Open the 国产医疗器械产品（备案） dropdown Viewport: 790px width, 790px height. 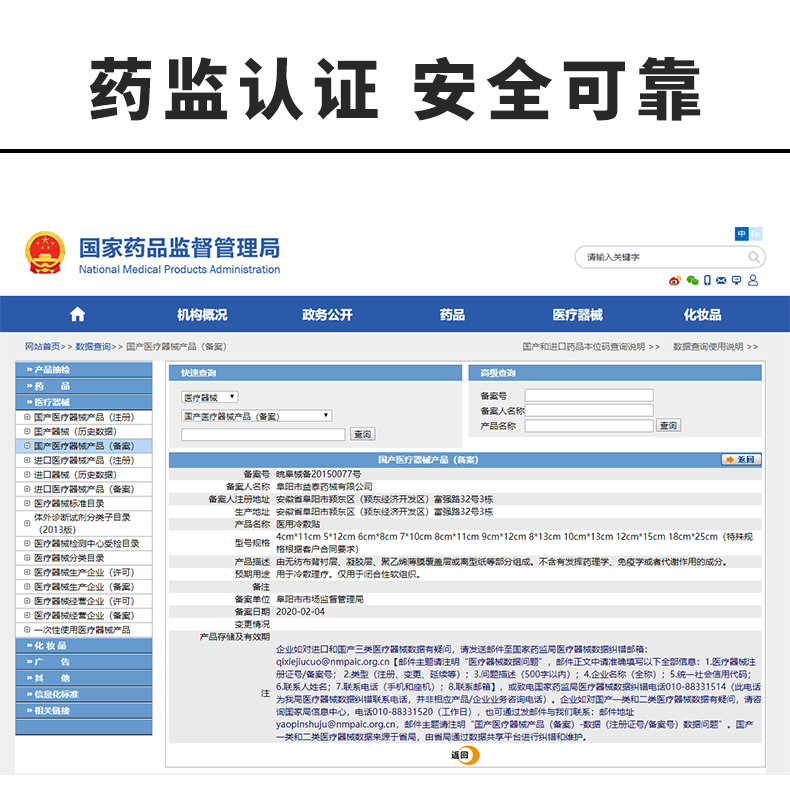(x=256, y=416)
